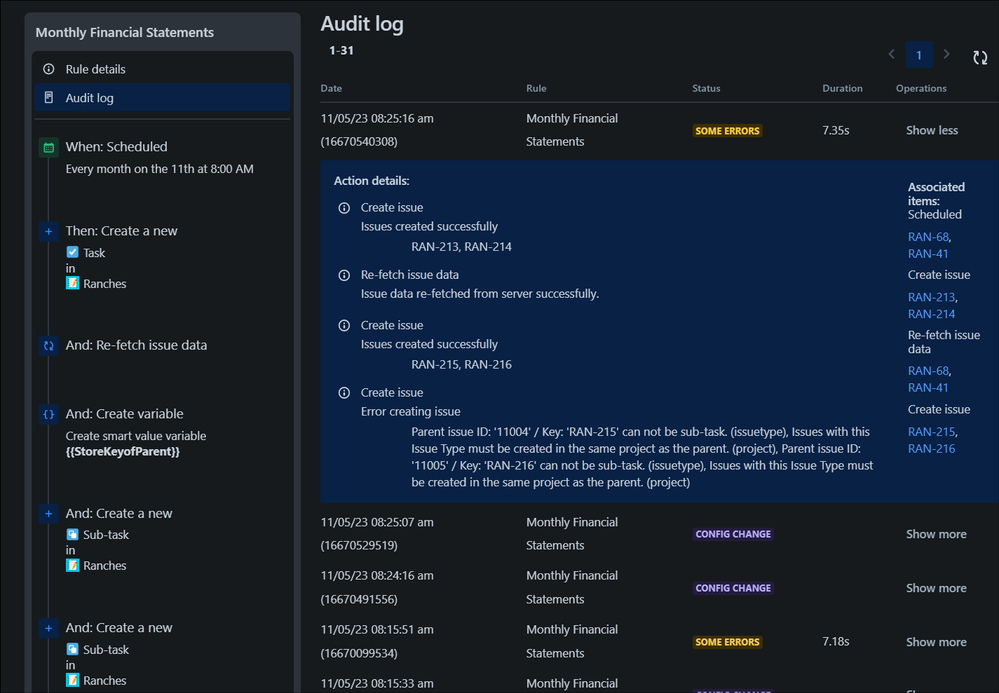Open RAN-216 associated item link

931,448
